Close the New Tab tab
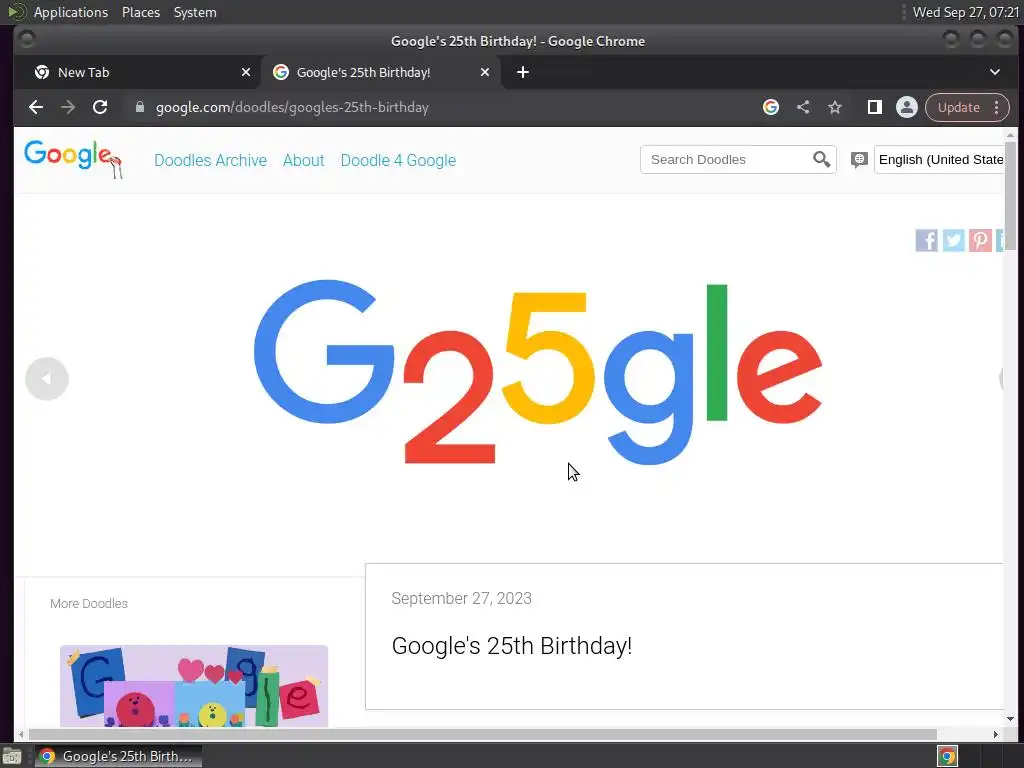Screen dimensions: 1024x768 tap(246, 72)
